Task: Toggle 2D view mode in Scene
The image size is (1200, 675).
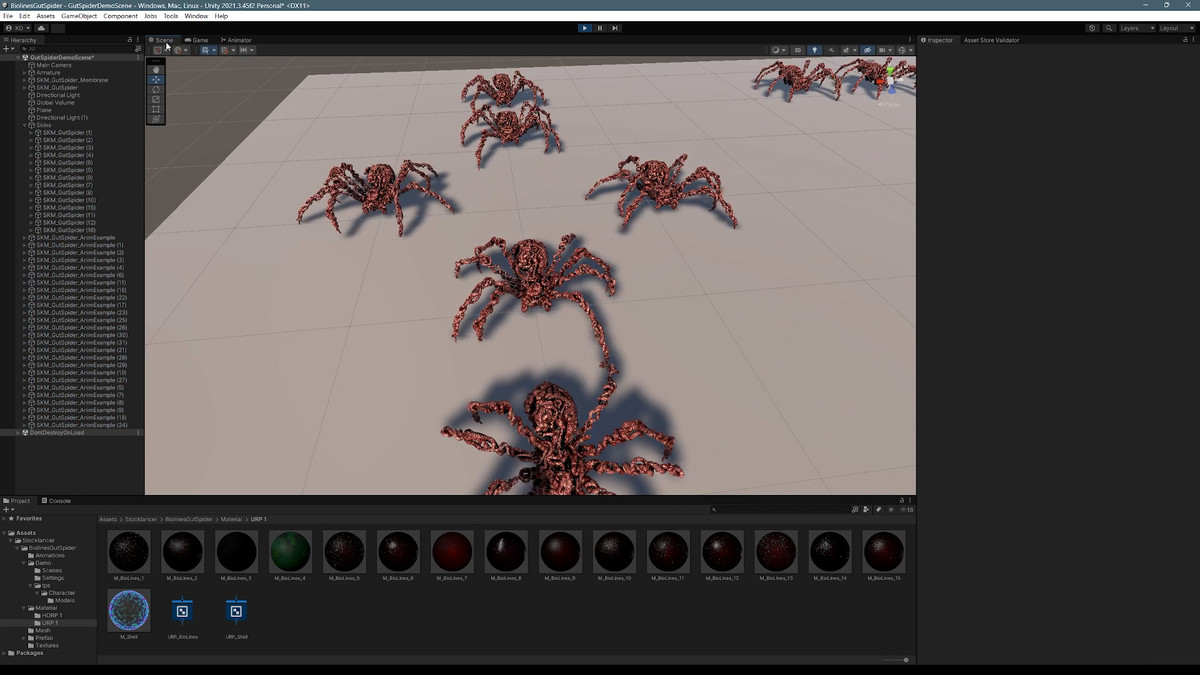Action: [x=797, y=50]
